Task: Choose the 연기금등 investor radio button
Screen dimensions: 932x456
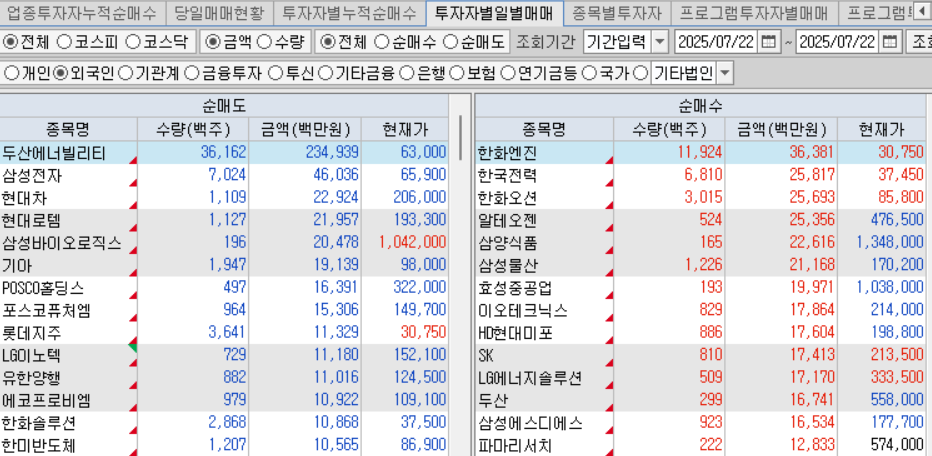Action: (x=508, y=74)
